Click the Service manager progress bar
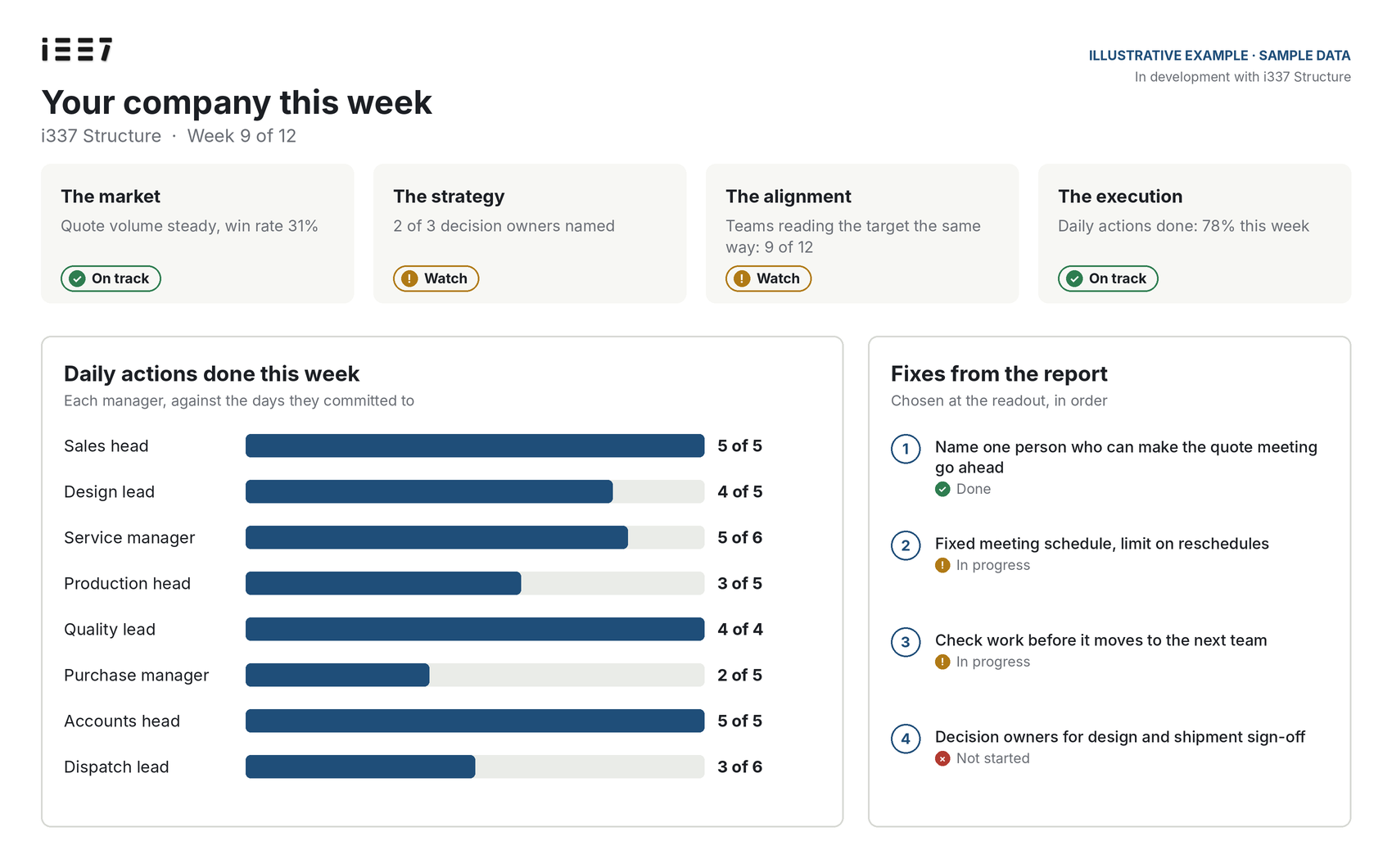Viewport: 1392px width, 868px height. tap(475, 537)
